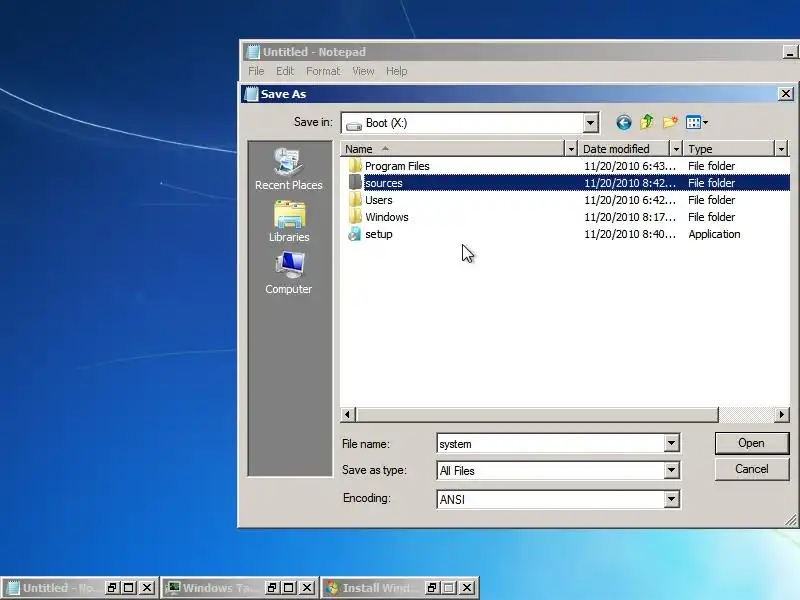The height and width of the screenshot is (600, 800).
Task: Open Name column filter dropdown
Action: click(571, 149)
